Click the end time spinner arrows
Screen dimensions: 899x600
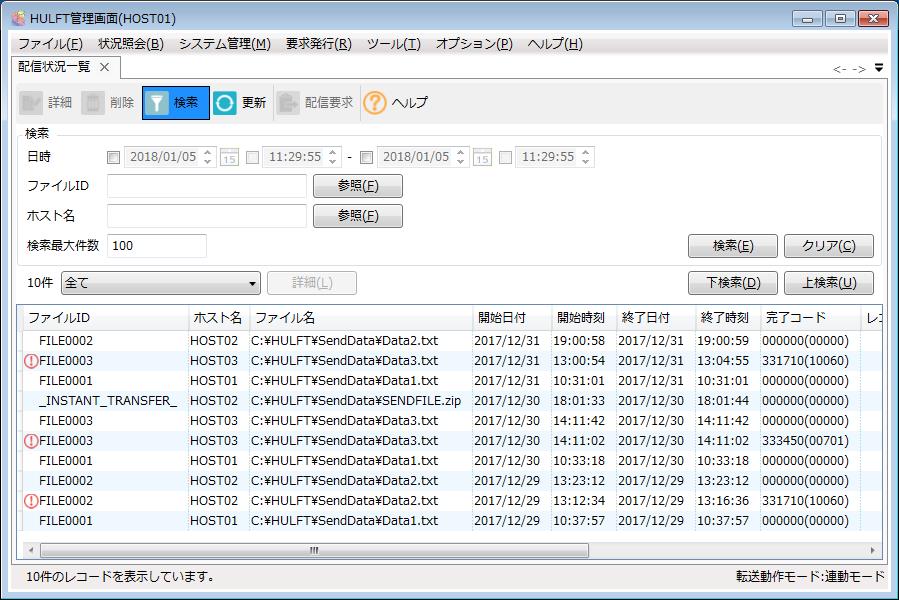pos(585,157)
